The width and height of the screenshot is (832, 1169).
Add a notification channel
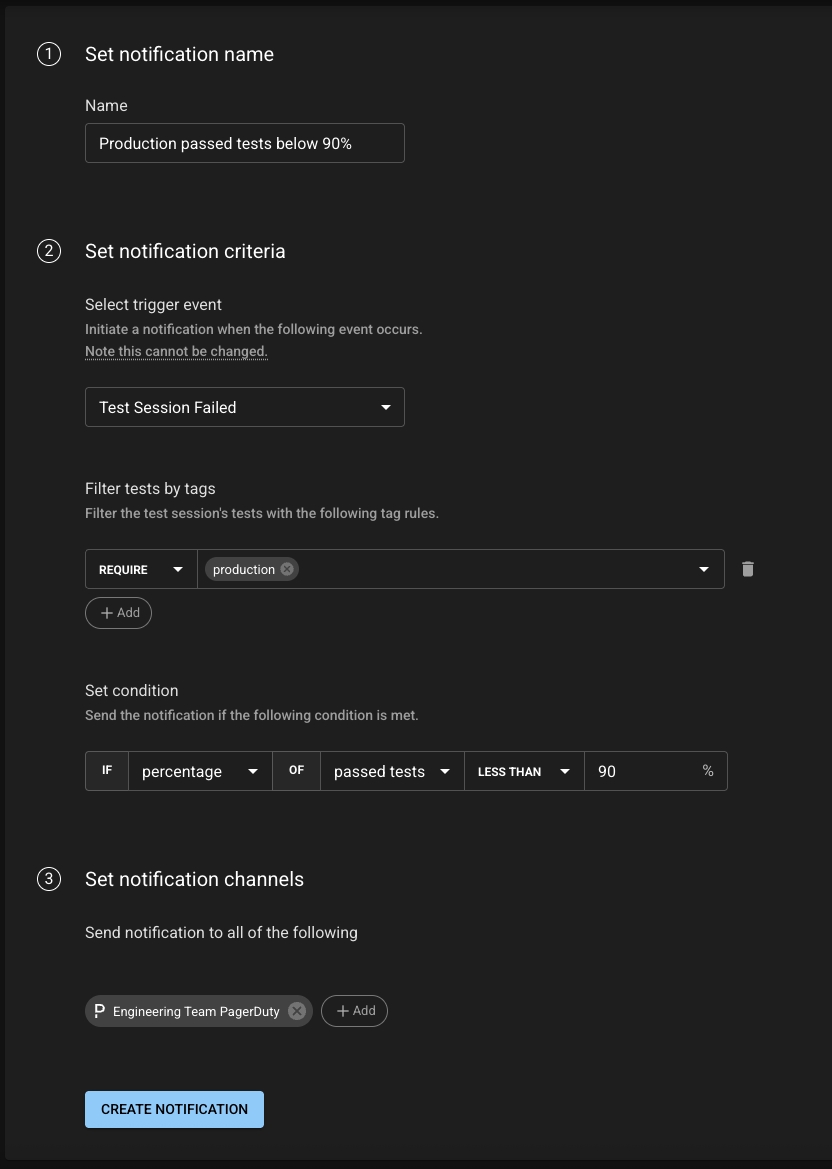click(x=354, y=1011)
